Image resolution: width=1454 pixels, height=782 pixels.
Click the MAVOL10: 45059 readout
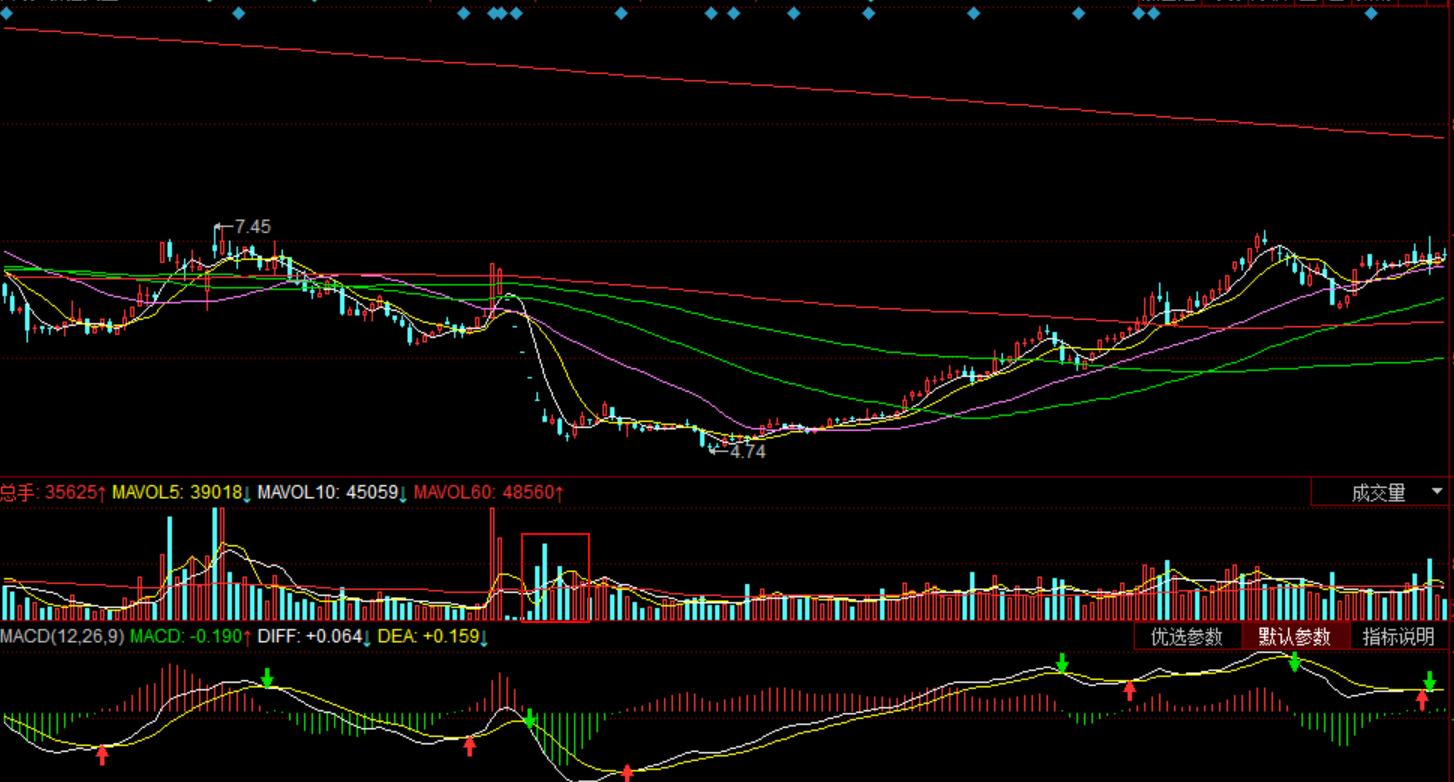(333, 493)
